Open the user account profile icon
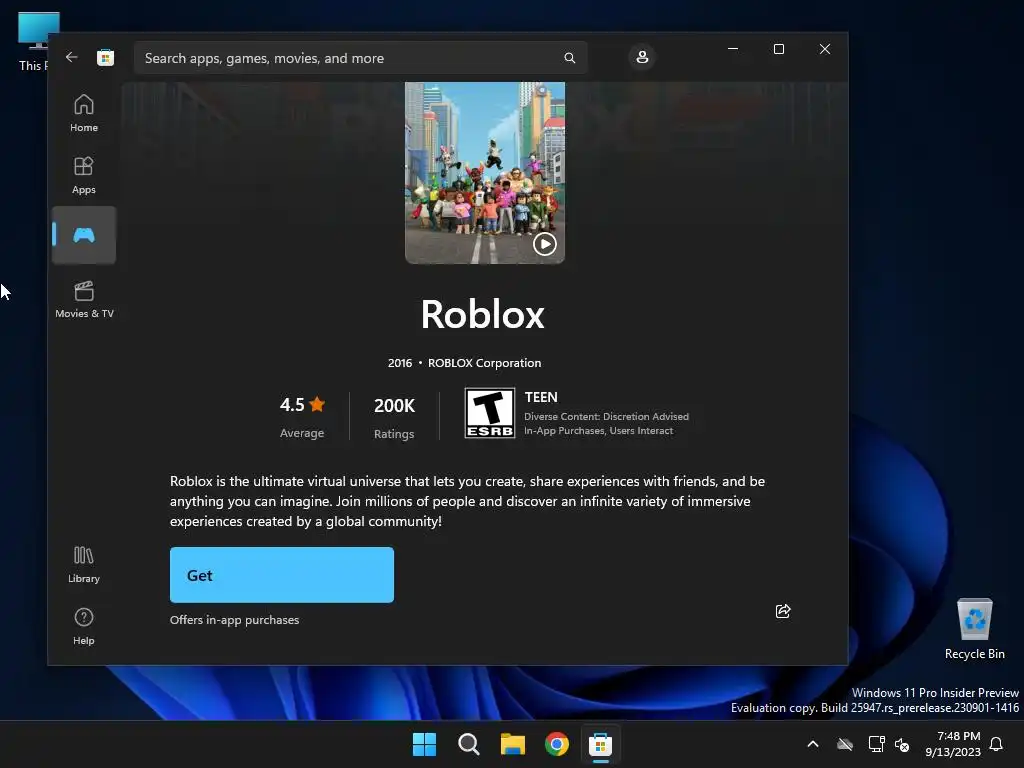The width and height of the screenshot is (1024, 768). coord(642,57)
